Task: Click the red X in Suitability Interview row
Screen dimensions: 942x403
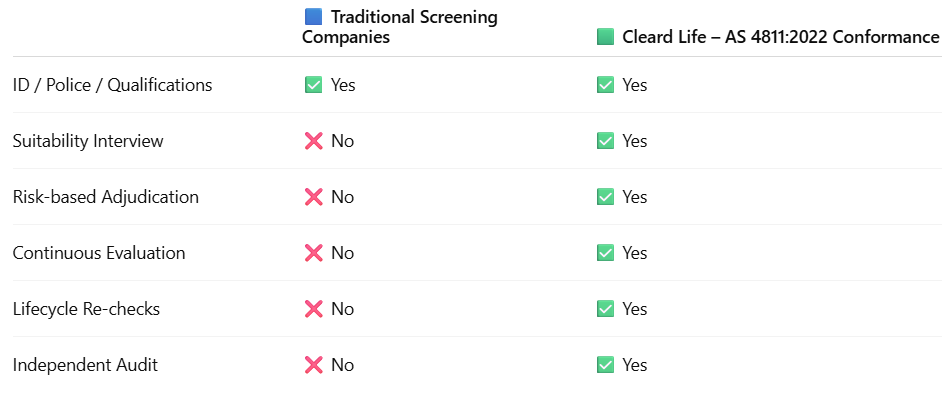Action: click(x=314, y=141)
